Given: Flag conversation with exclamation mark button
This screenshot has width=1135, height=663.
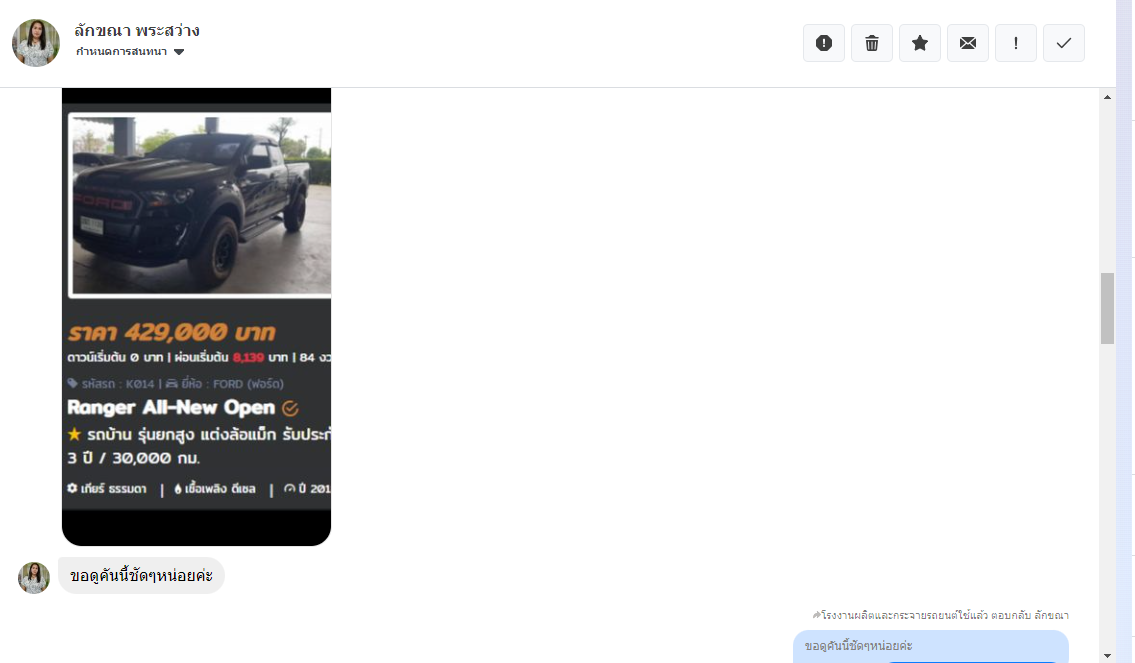Looking at the screenshot, I should [x=1016, y=43].
